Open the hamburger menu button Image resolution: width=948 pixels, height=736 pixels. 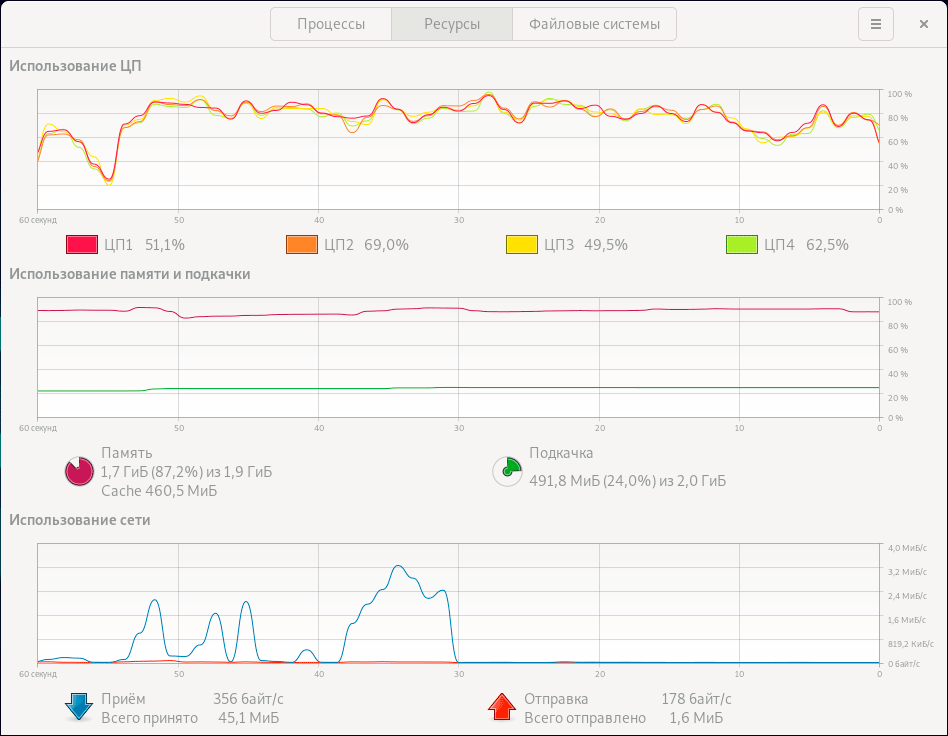(x=875, y=24)
